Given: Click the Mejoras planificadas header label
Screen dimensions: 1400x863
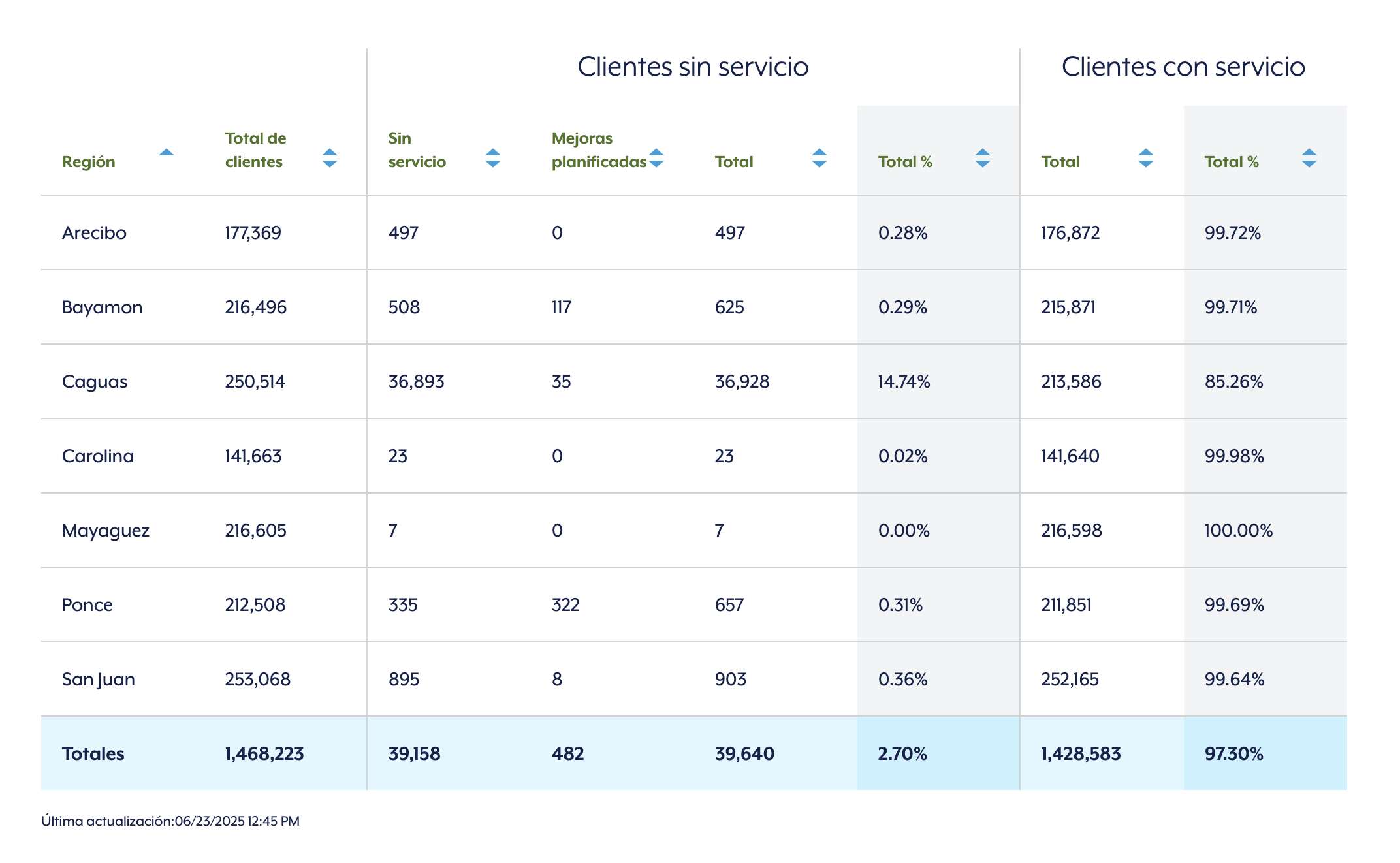Looking at the screenshot, I should (598, 150).
